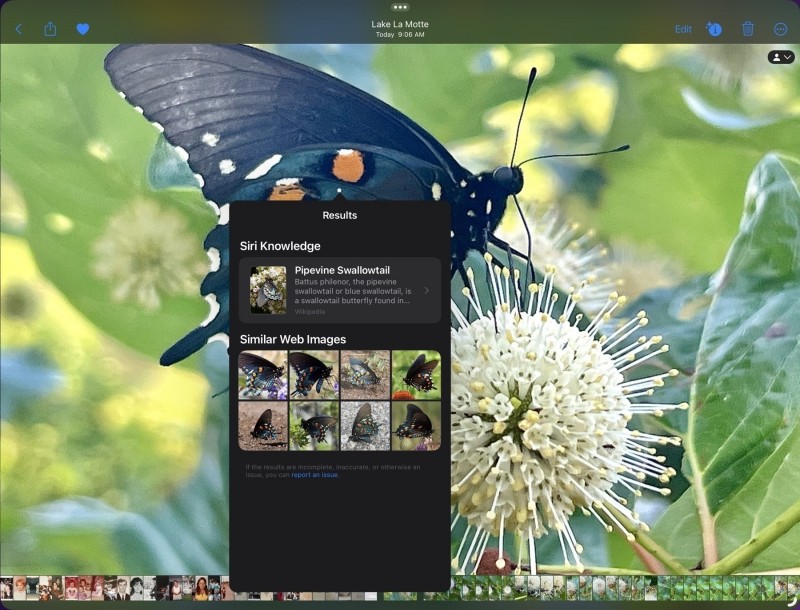Expand the person dropdown at top right
This screenshot has width=800, height=610.
780,57
